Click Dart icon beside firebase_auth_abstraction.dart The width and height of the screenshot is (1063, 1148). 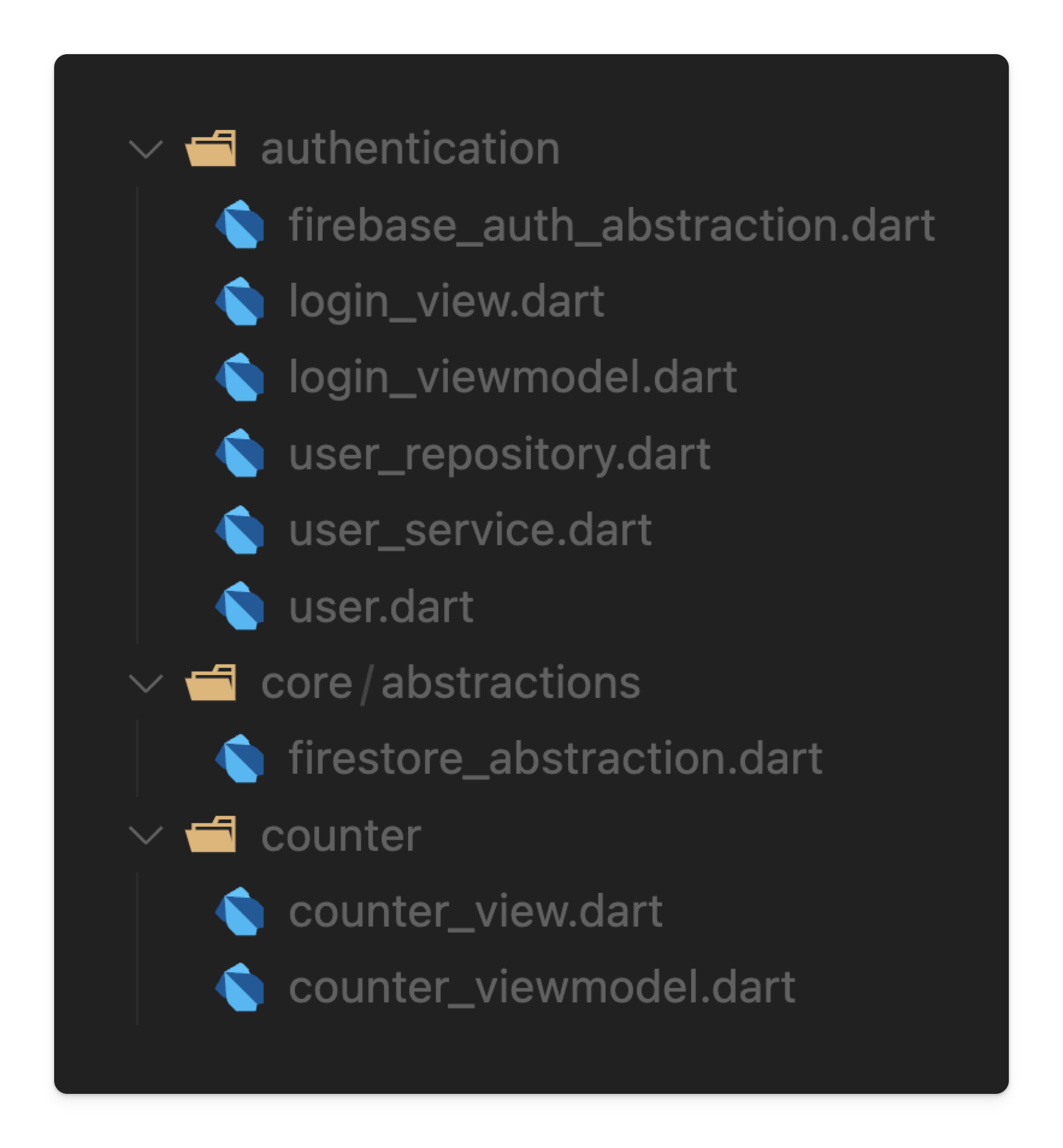click(240, 224)
